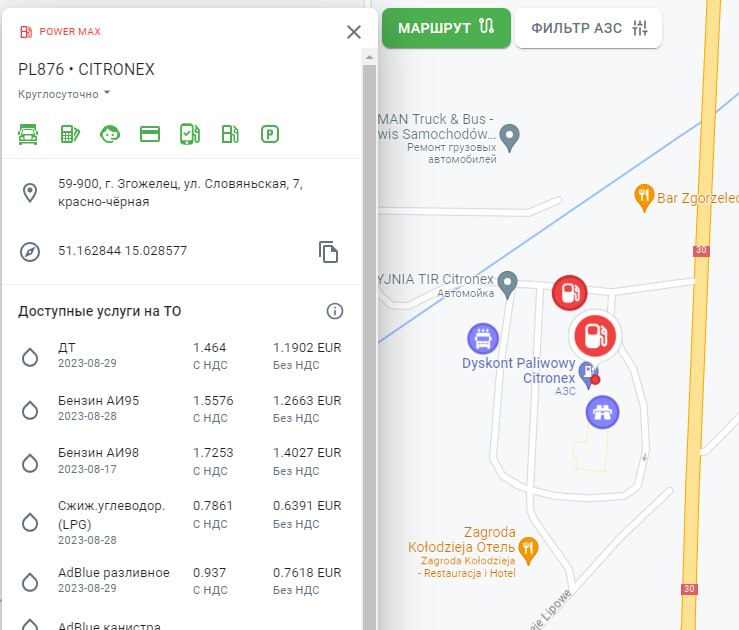Click the card payment amenity icon
739x630 pixels.
(150, 134)
